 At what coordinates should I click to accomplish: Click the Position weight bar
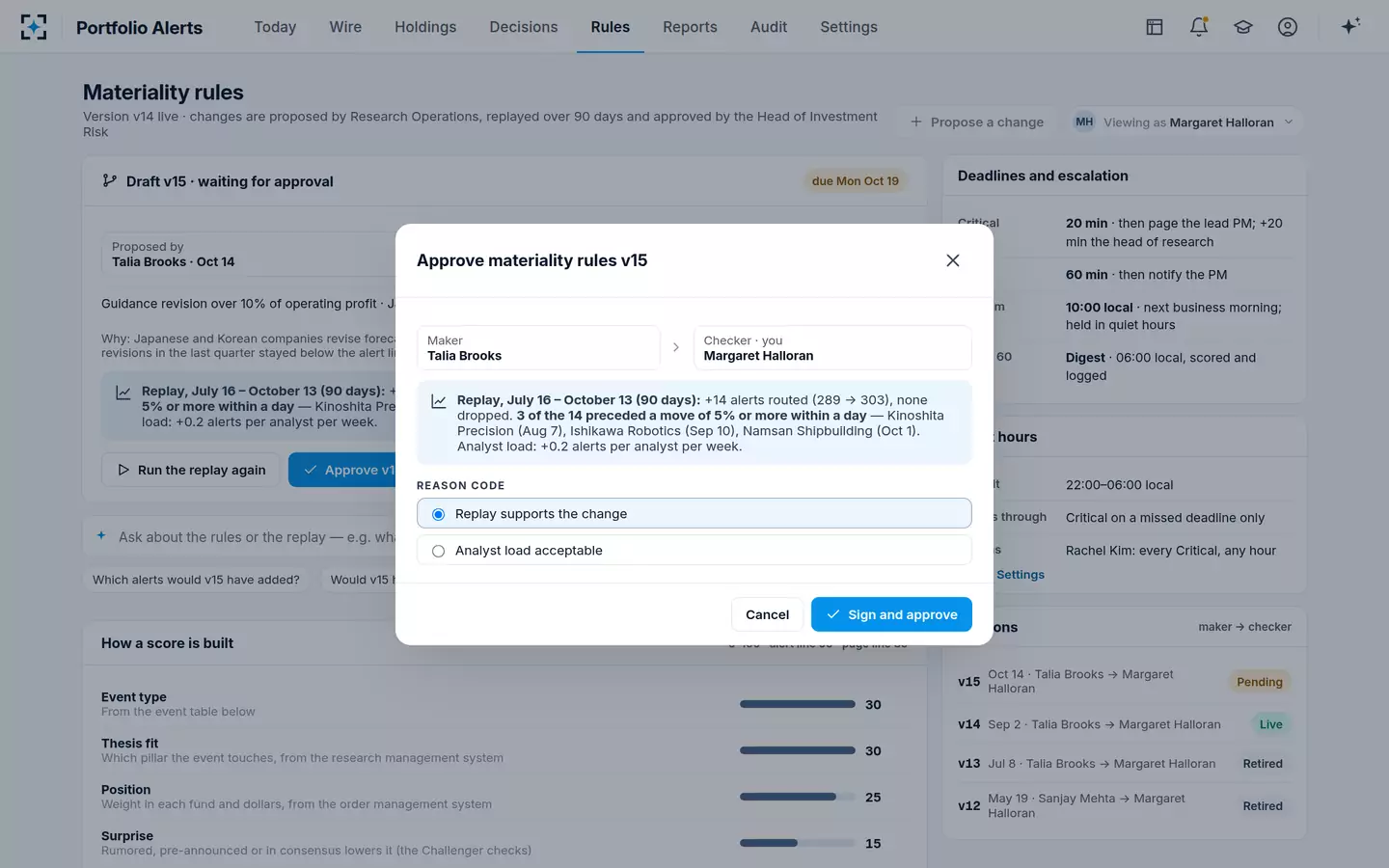pyautogui.click(x=797, y=797)
